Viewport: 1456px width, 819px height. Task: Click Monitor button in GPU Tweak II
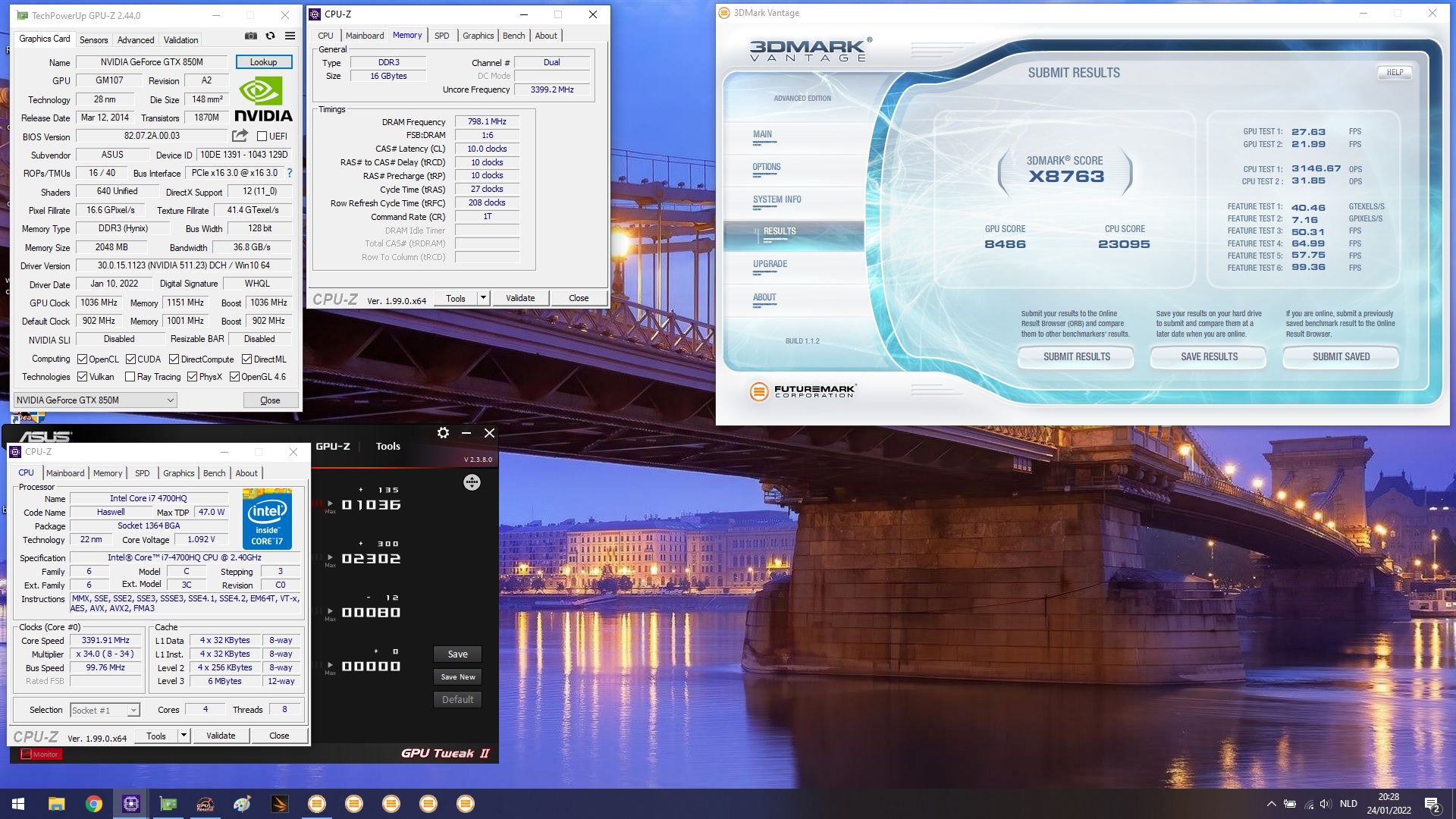(x=40, y=754)
